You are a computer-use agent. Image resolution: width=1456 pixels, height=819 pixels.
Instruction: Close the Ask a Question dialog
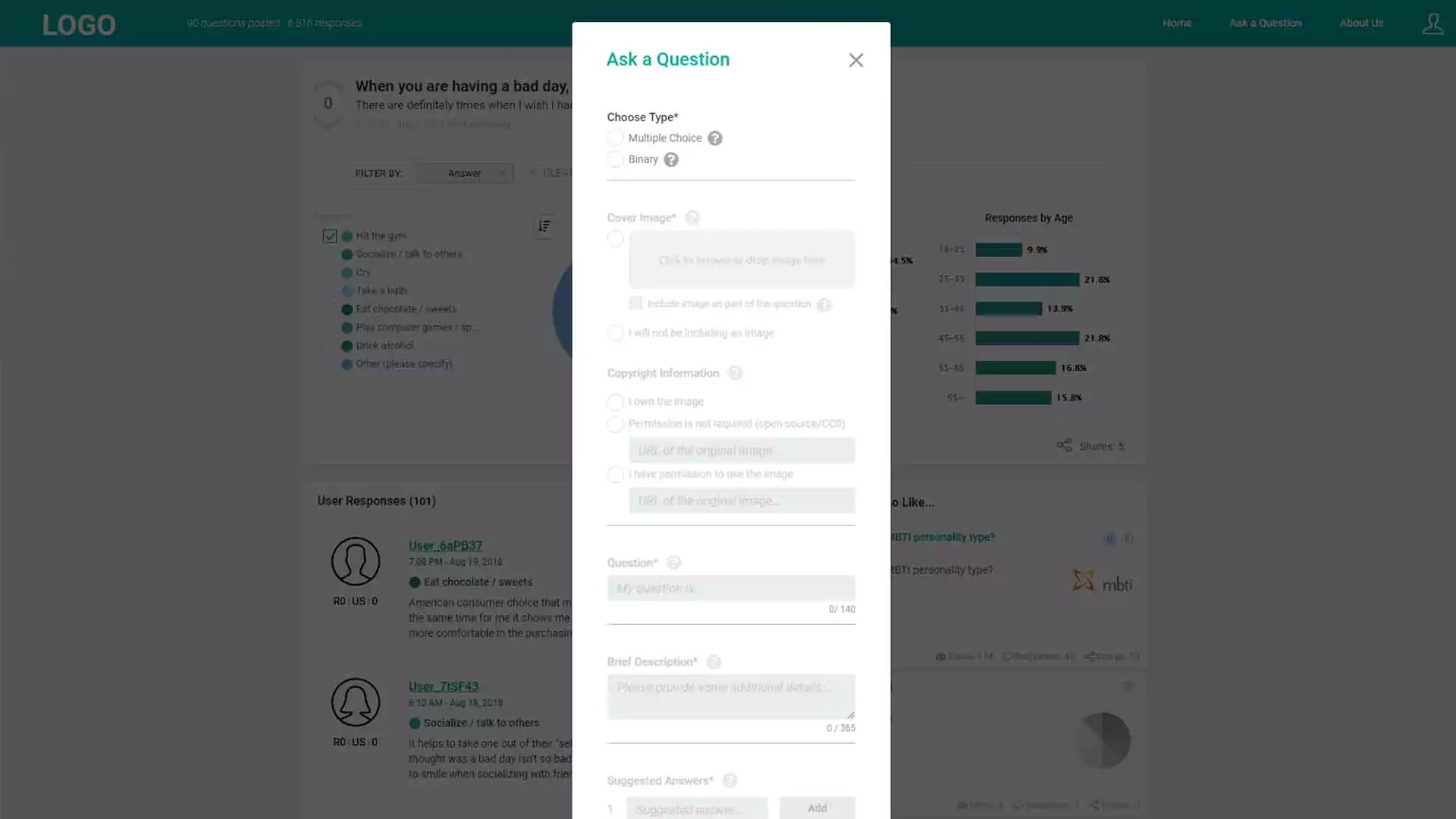pyautogui.click(x=855, y=60)
